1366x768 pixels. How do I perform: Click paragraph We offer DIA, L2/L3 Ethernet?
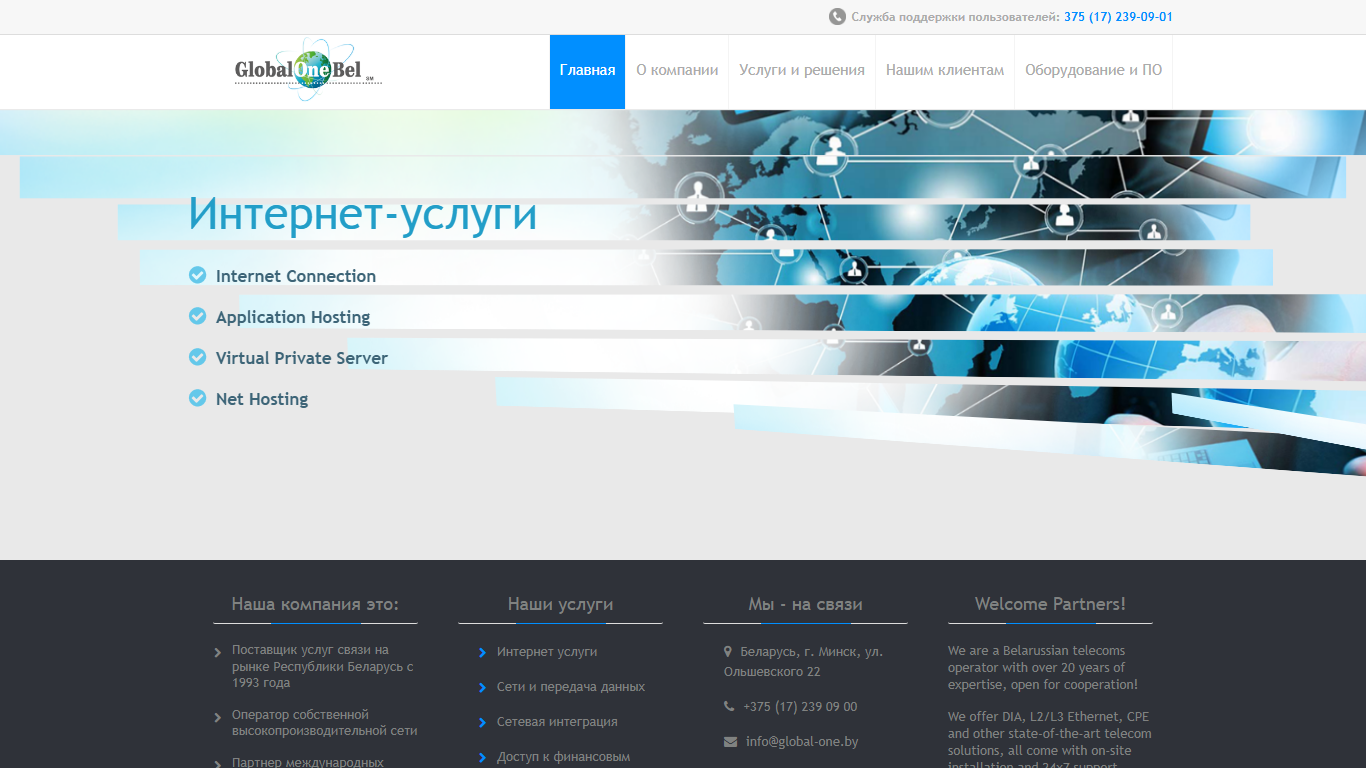[1050, 738]
